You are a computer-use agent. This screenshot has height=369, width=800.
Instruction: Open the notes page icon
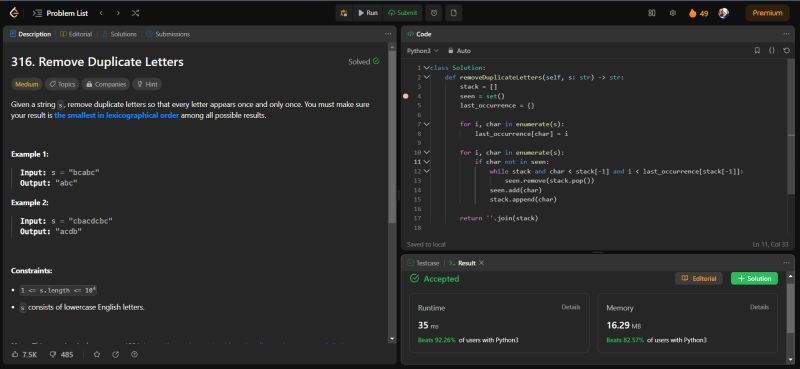(454, 13)
